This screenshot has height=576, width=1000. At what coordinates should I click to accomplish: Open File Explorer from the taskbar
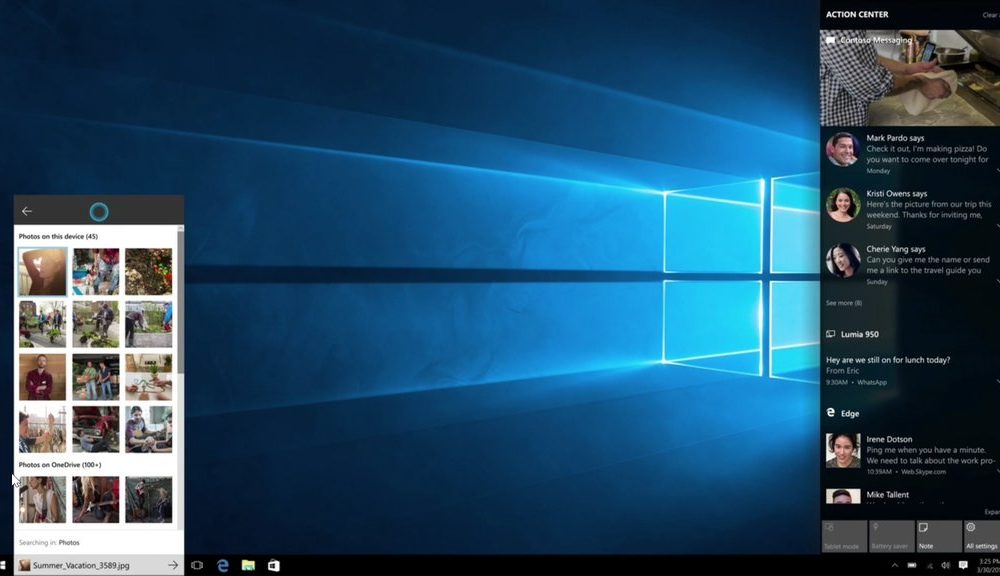[x=248, y=566]
